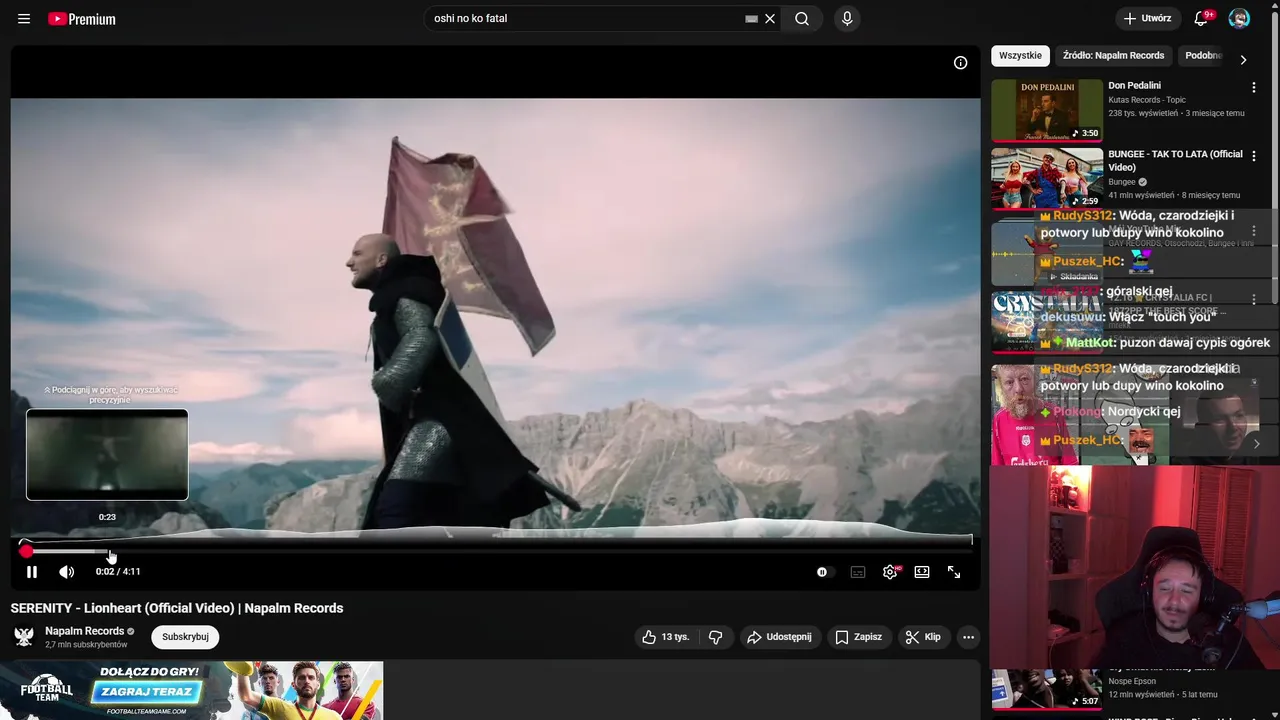Go to YouTube Premium home logo
1280x720 pixels.
(82, 19)
